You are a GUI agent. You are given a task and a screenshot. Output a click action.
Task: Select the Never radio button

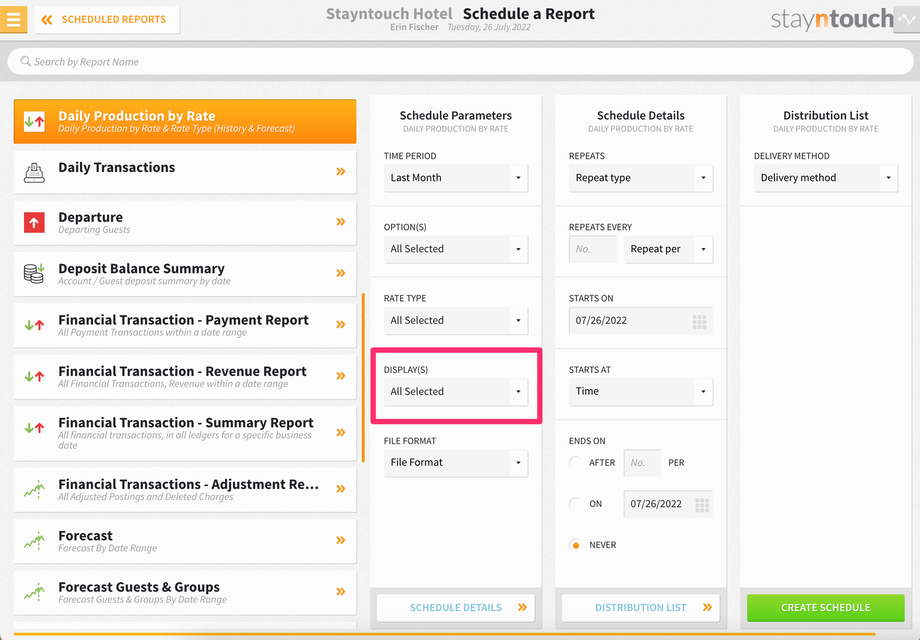(576, 545)
